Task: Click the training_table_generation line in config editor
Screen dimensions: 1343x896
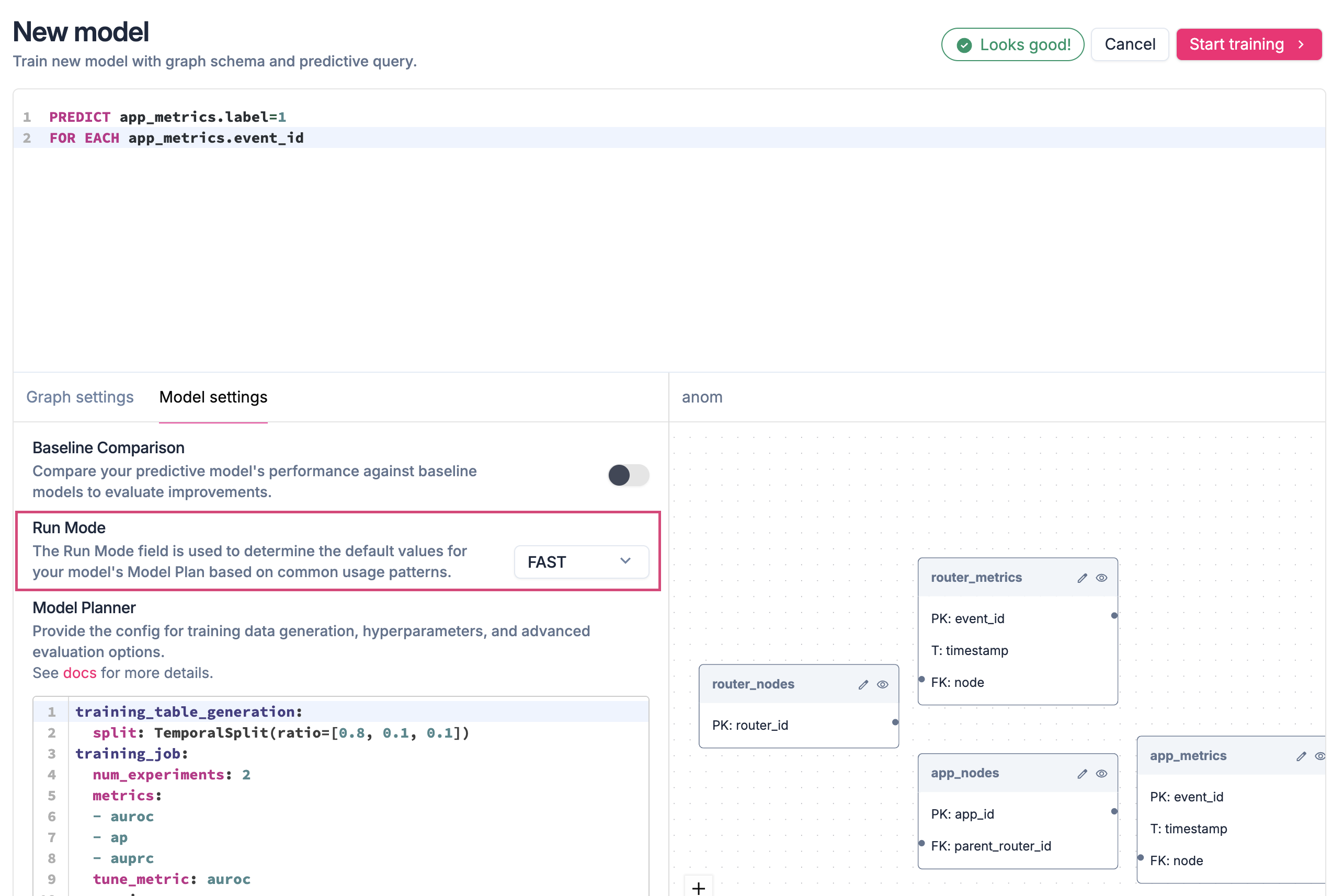Action: [x=189, y=712]
